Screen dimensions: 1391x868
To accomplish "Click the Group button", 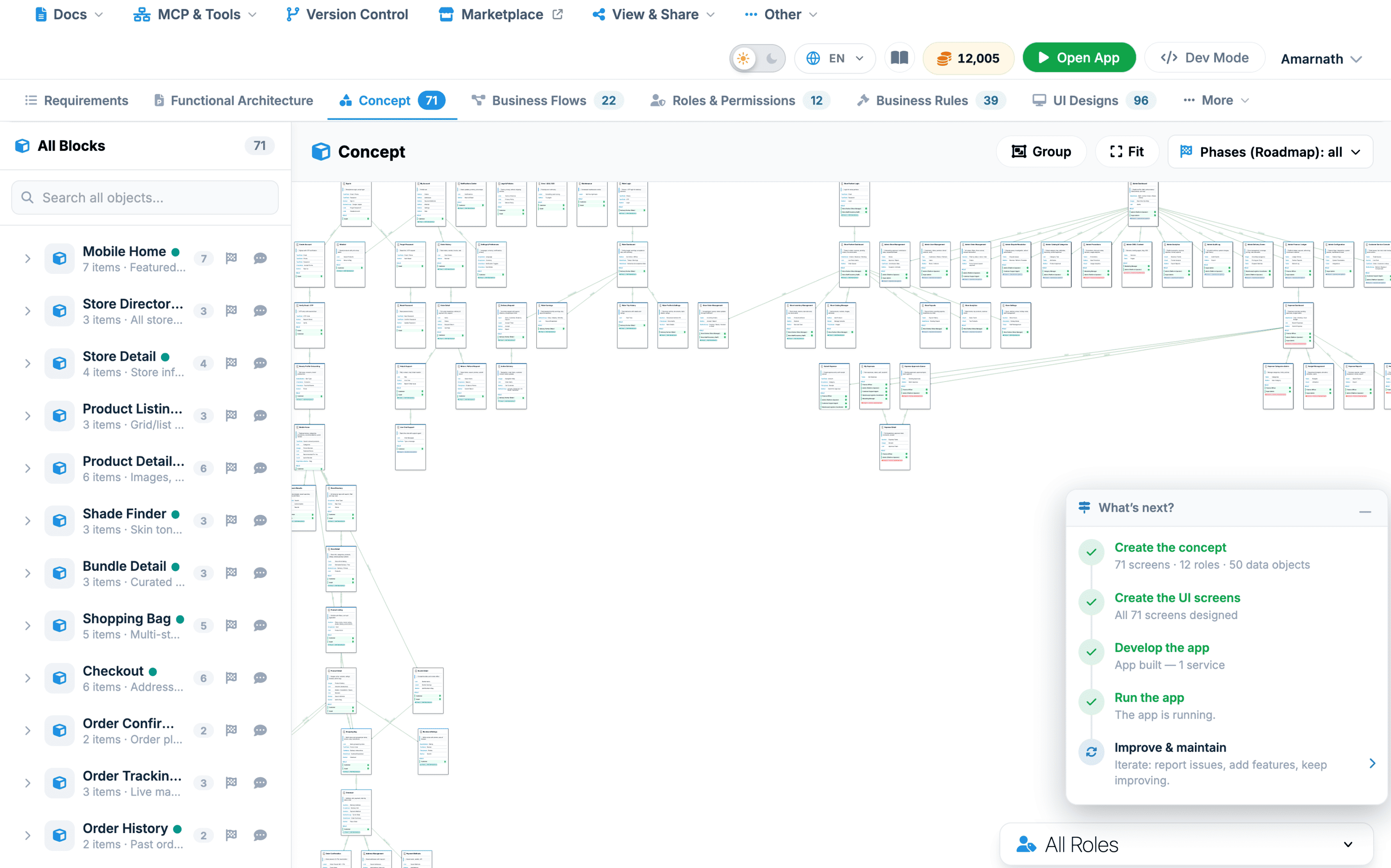I will pyautogui.click(x=1041, y=152).
